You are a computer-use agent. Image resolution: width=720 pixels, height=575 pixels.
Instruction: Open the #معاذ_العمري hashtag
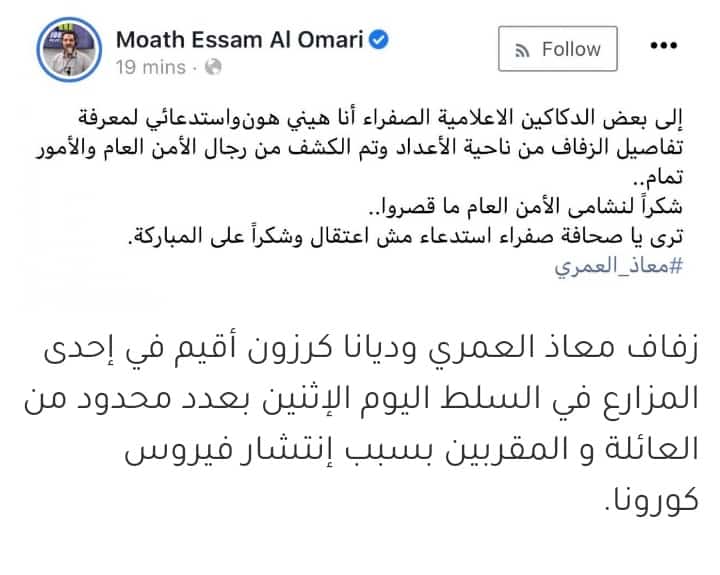619,266
